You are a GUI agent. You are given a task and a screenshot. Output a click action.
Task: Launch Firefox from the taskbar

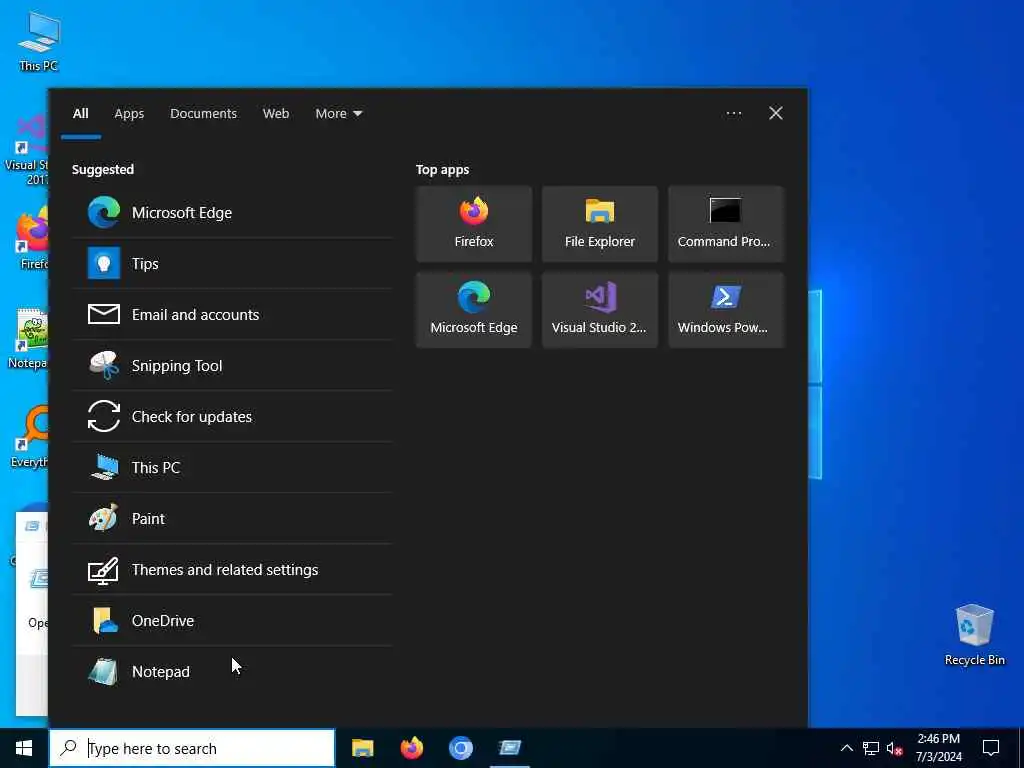tap(411, 748)
